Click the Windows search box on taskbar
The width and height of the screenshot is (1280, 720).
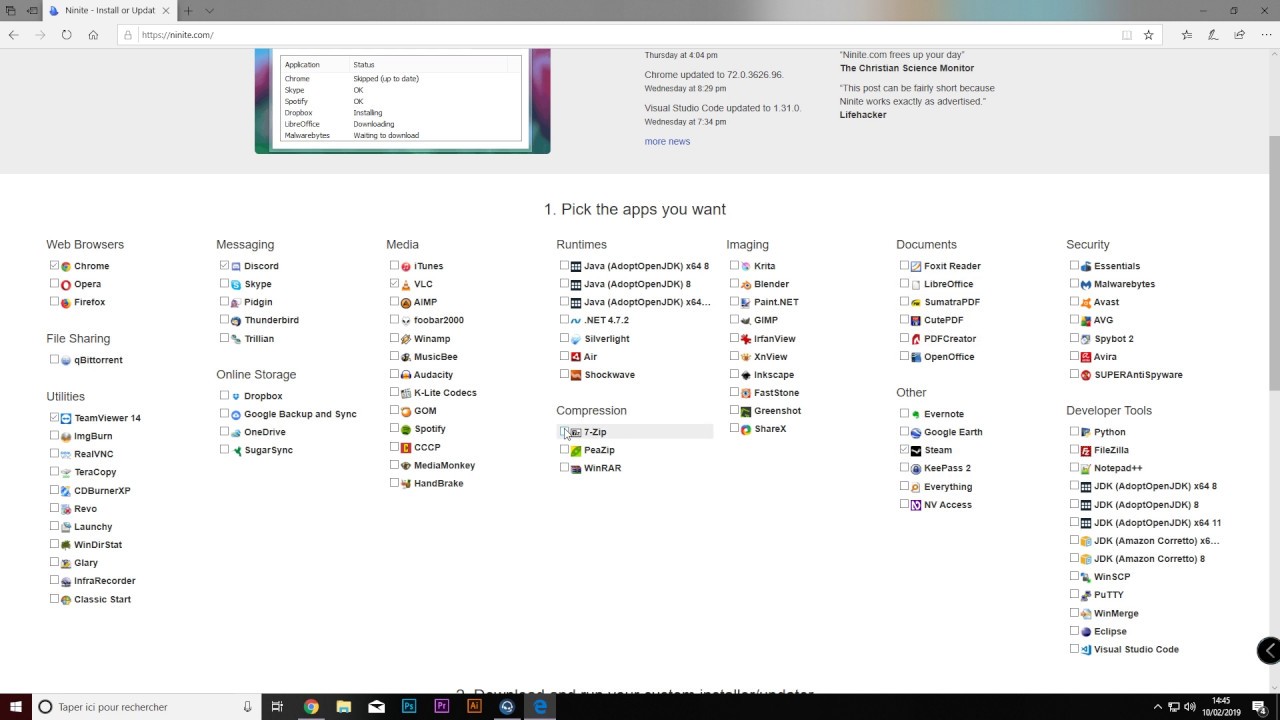coord(146,706)
